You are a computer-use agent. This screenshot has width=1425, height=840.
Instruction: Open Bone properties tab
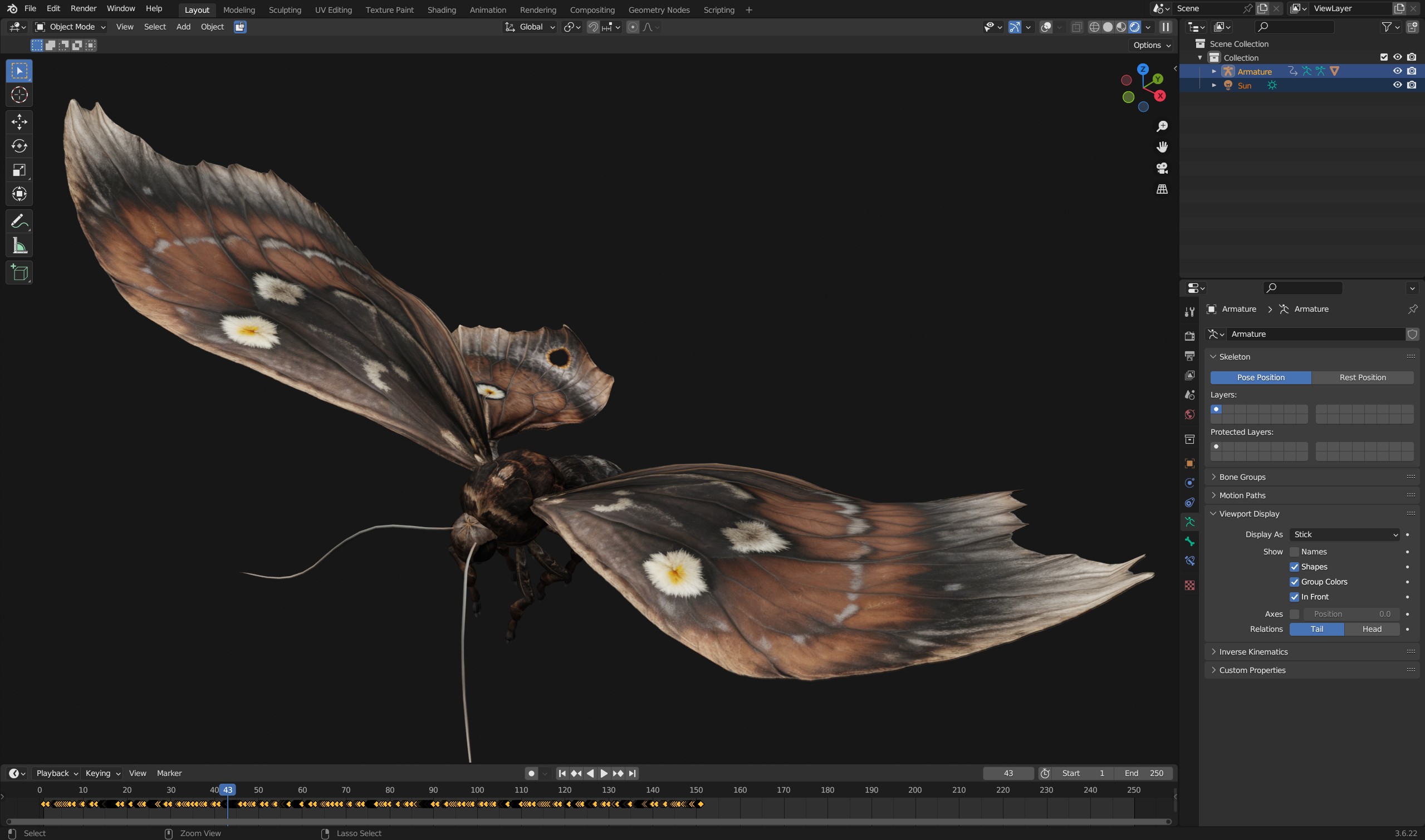click(x=1189, y=542)
